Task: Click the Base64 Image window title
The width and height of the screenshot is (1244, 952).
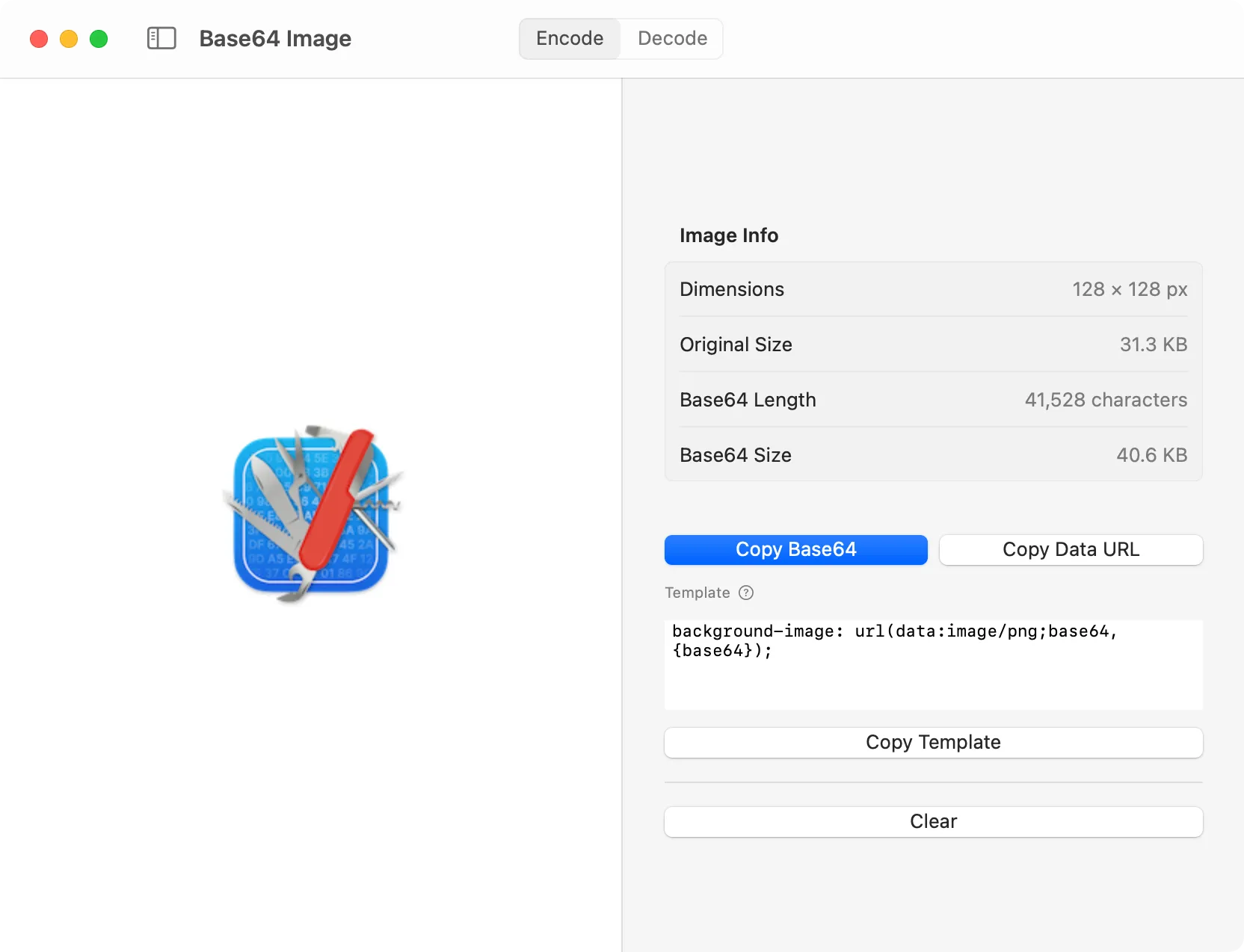Action: pos(275,38)
